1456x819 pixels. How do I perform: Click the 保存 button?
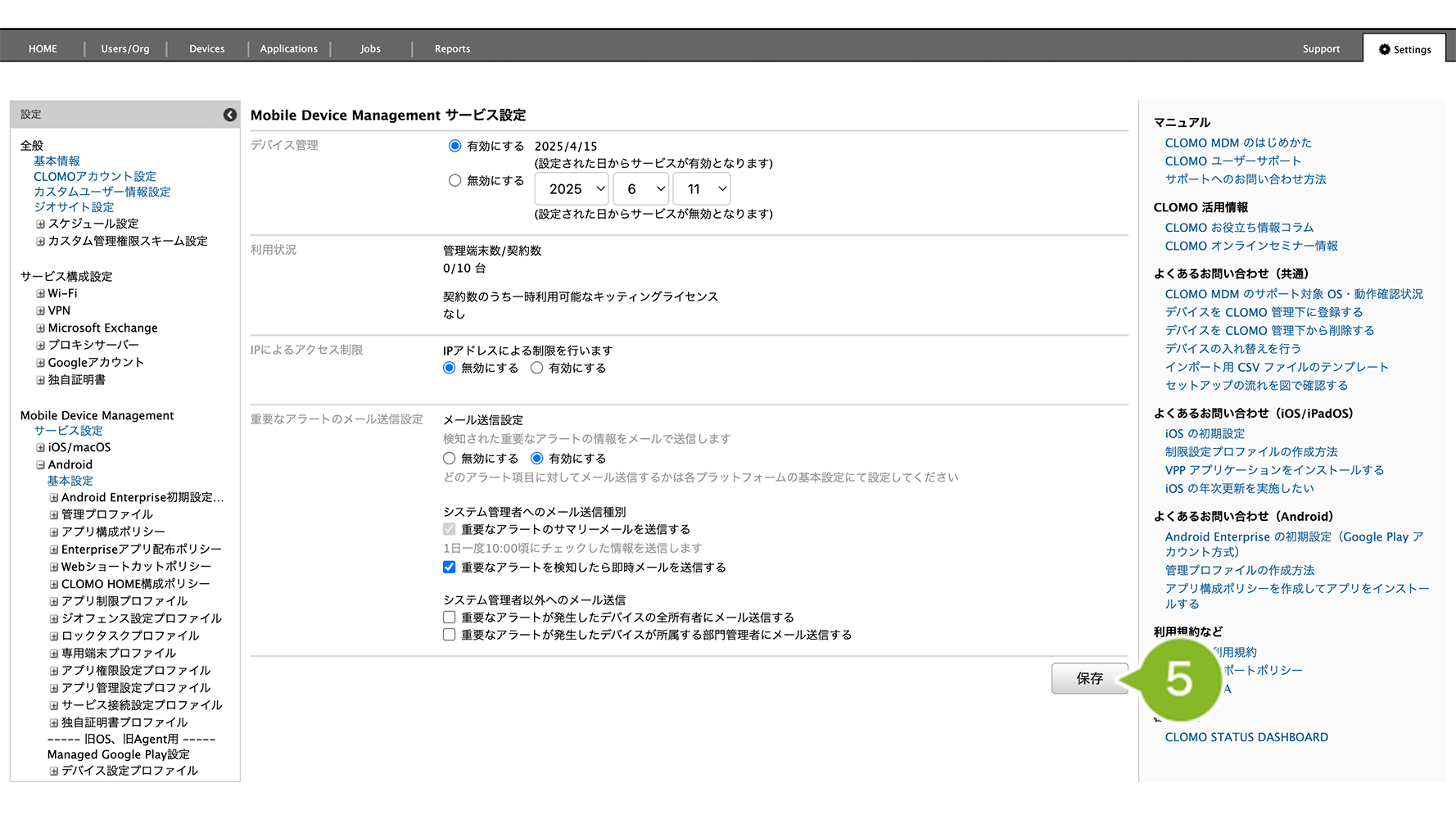click(1089, 678)
